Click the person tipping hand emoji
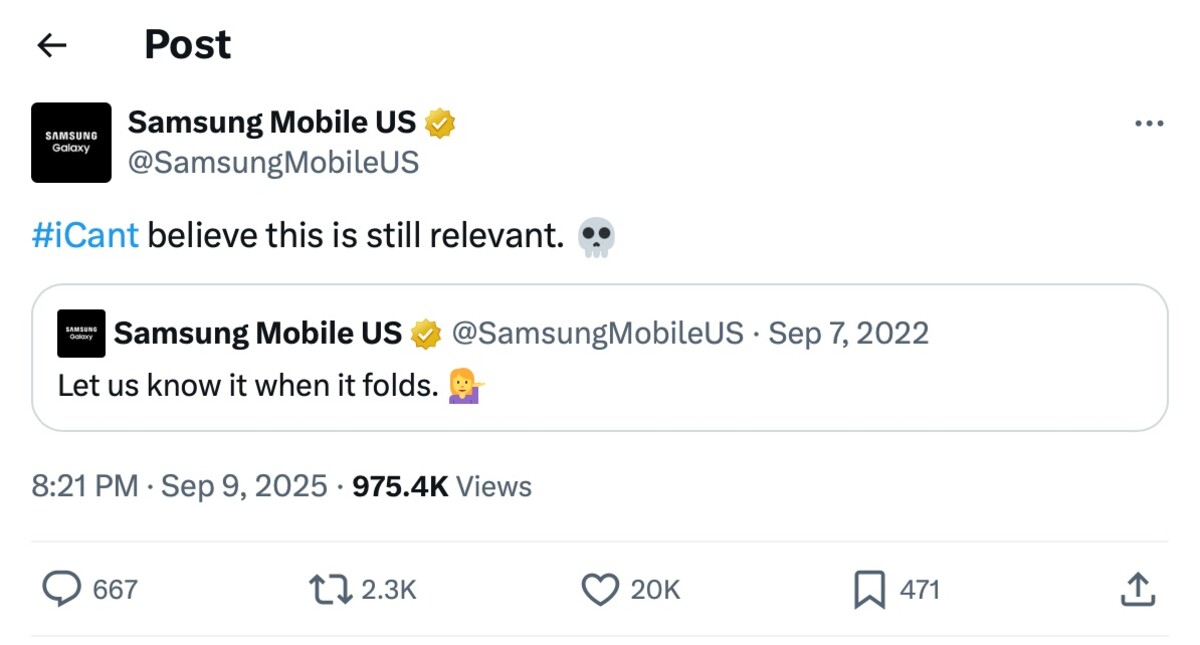This screenshot has width=1200, height=645. coord(464,386)
